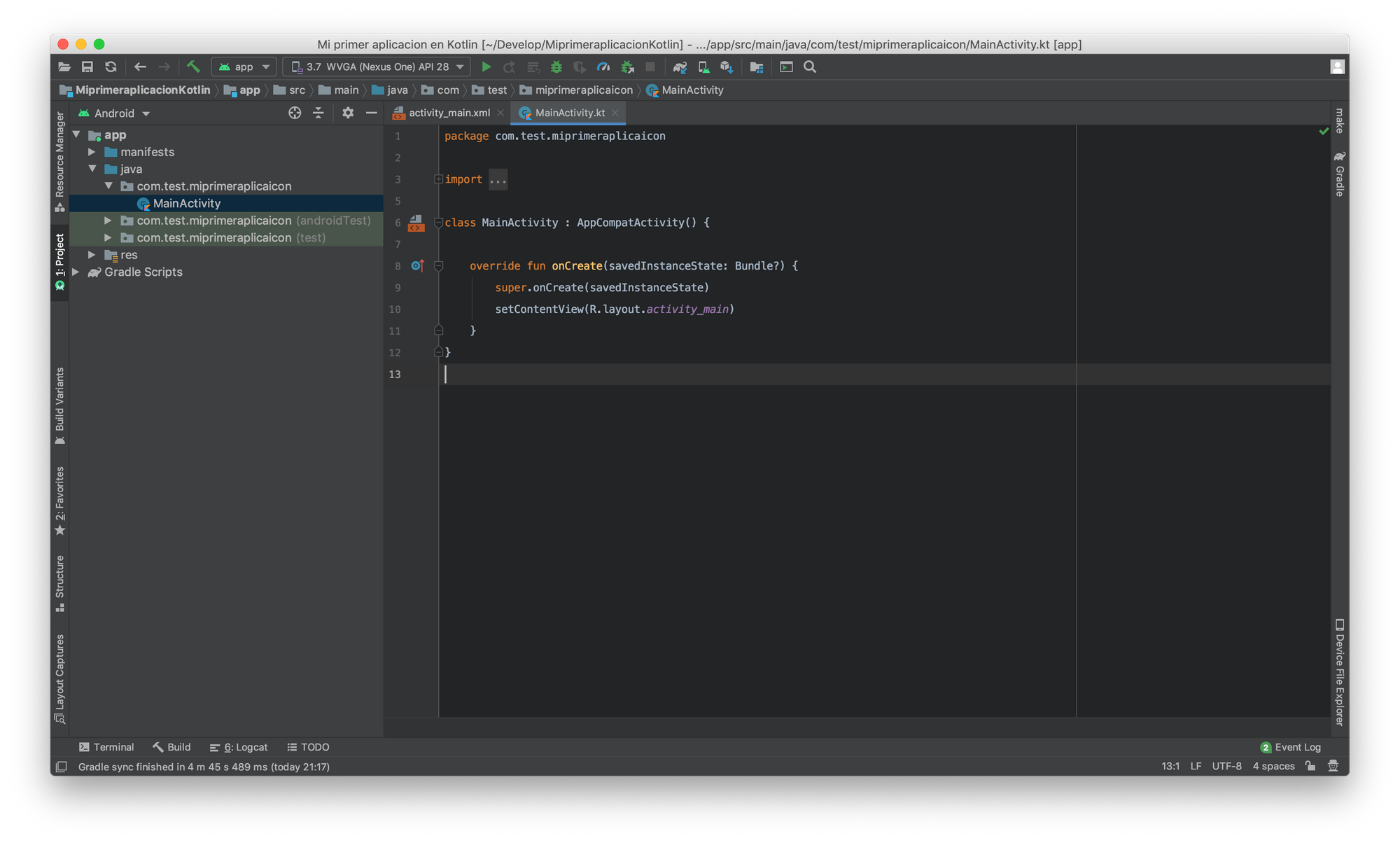Switch to activity_main.xml tab

click(x=449, y=113)
